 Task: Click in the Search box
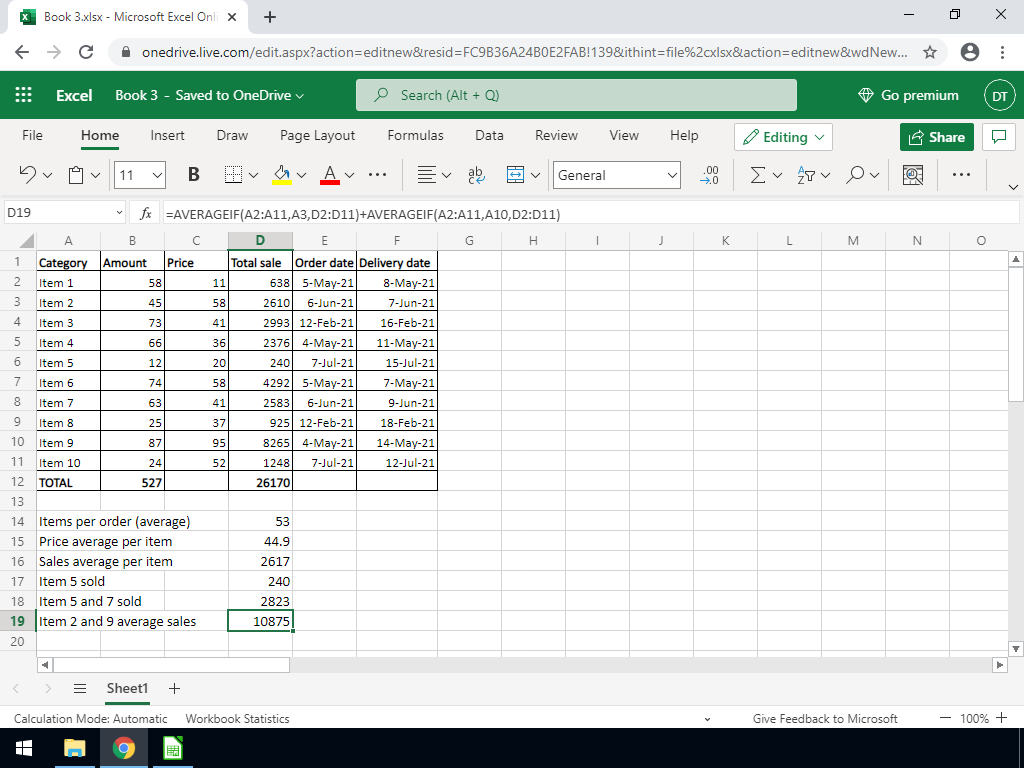point(576,95)
